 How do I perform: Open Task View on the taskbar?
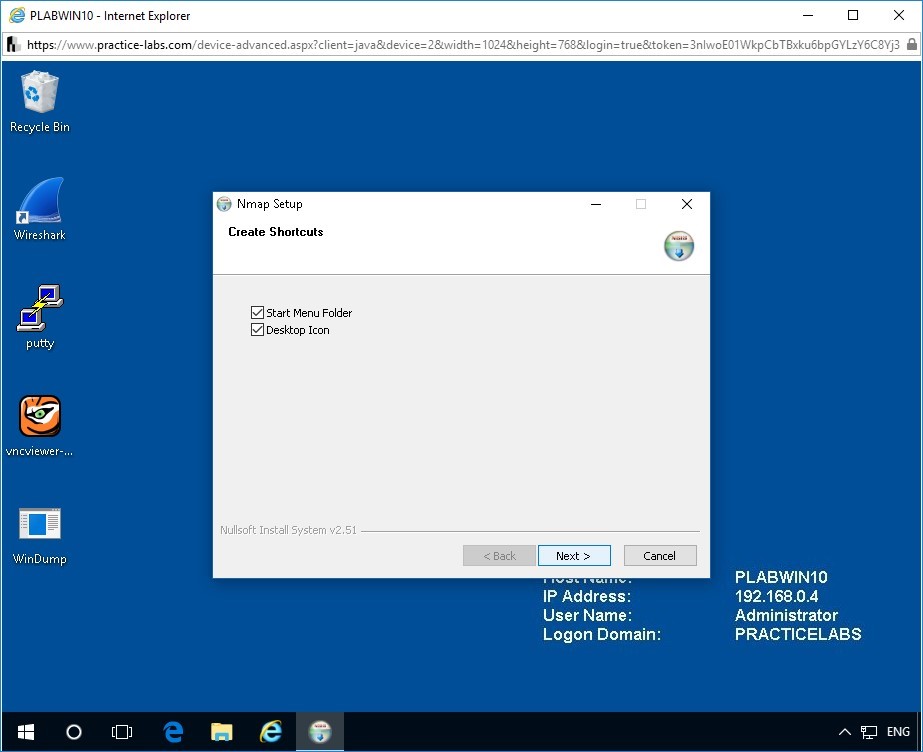point(122,732)
